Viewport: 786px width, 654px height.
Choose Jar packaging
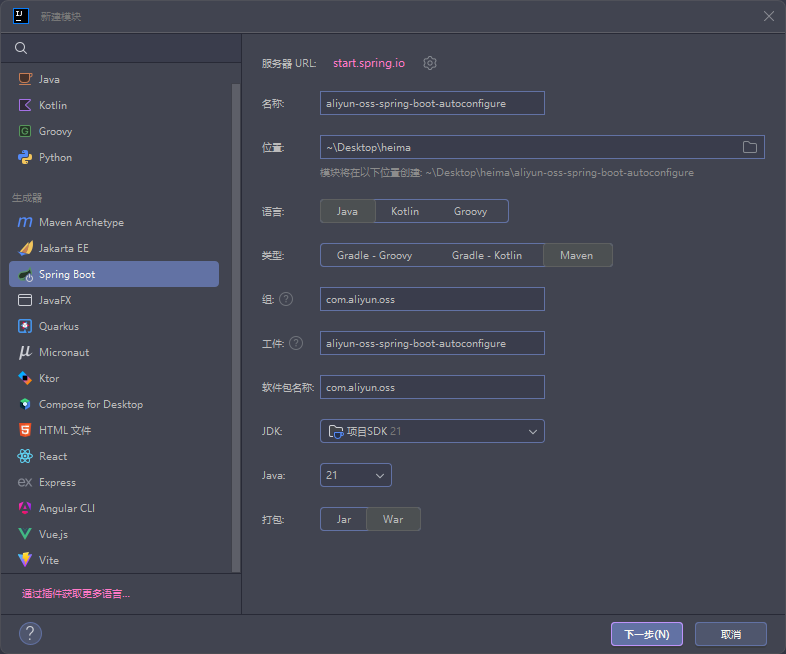pos(344,520)
